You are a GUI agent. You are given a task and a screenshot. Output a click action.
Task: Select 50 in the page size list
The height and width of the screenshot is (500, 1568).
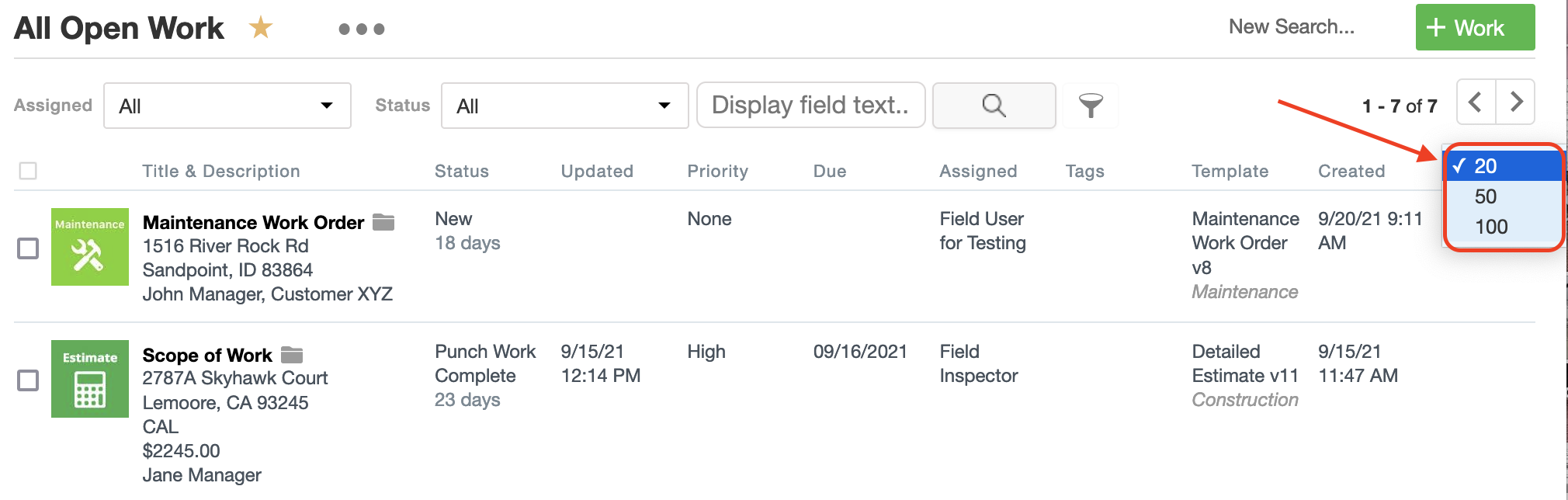click(1486, 196)
